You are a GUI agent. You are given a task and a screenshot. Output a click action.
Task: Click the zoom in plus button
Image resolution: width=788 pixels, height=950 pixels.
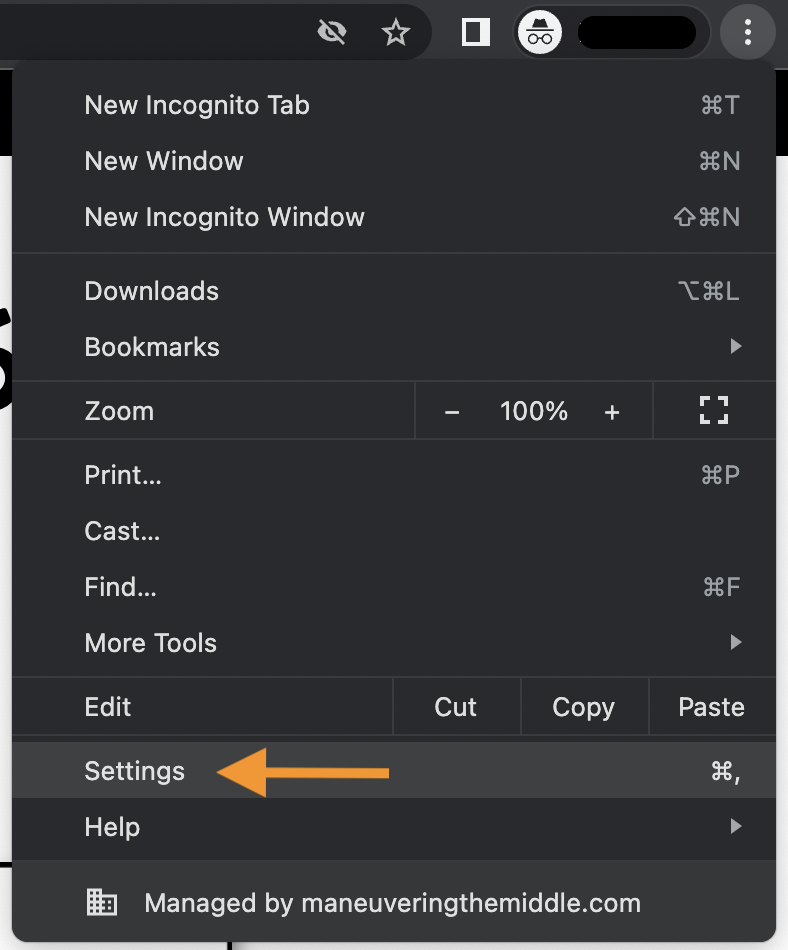pyautogui.click(x=612, y=411)
